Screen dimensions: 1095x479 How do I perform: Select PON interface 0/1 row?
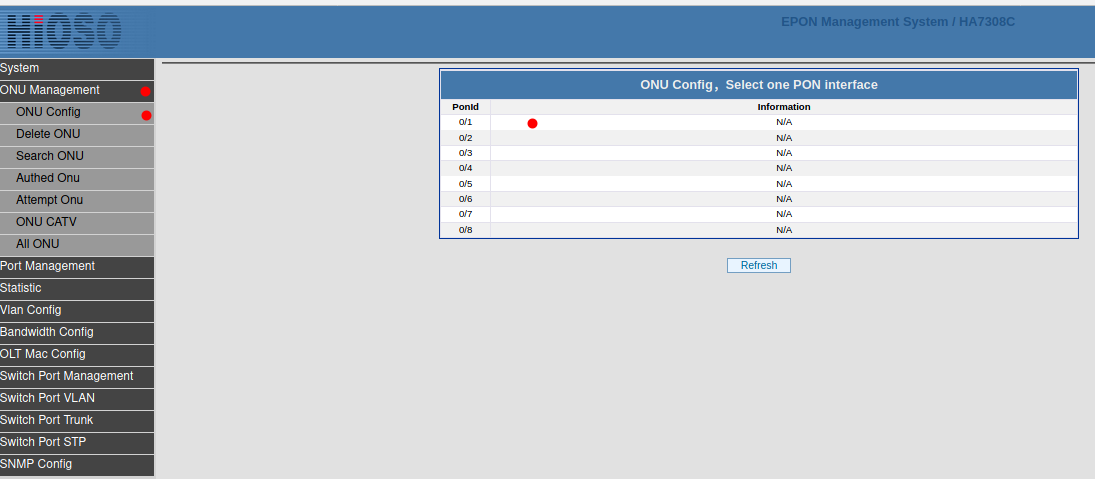(465, 122)
